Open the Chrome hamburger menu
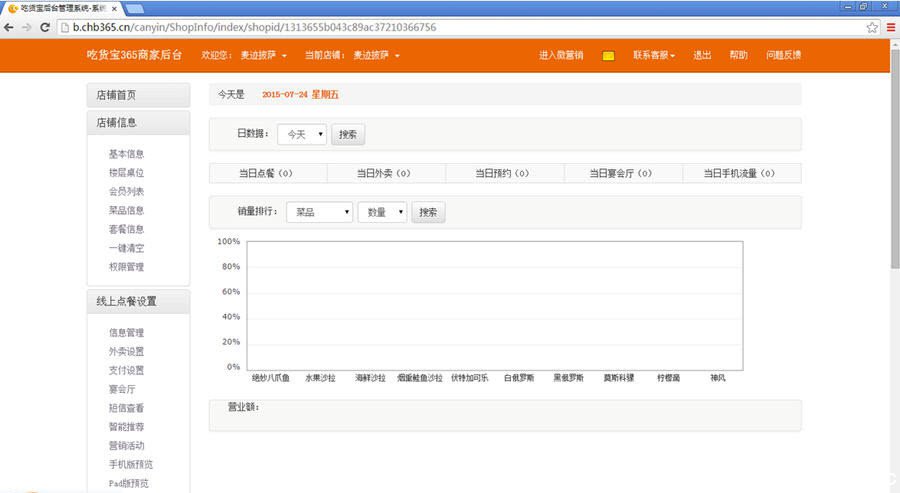The height and width of the screenshot is (493, 900). click(891, 27)
